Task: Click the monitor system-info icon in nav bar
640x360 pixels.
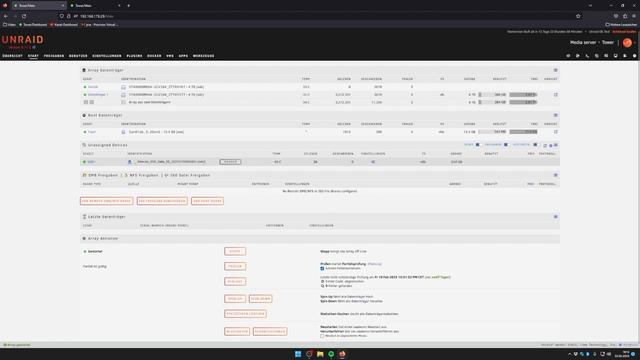Action: (616, 56)
